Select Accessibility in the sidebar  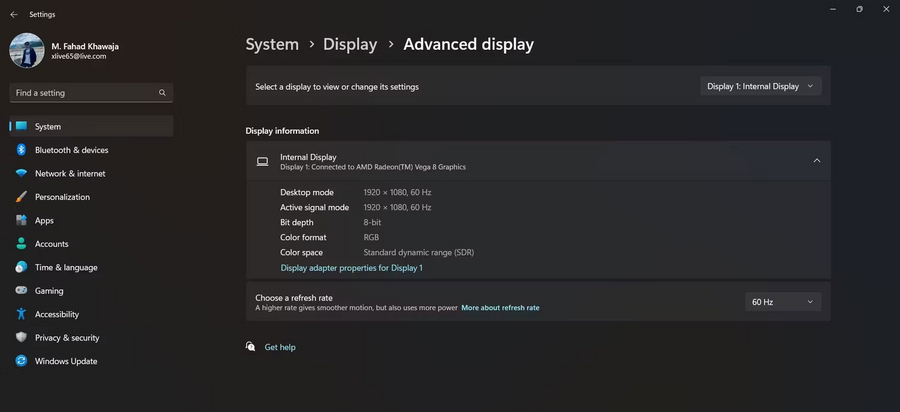point(91,314)
